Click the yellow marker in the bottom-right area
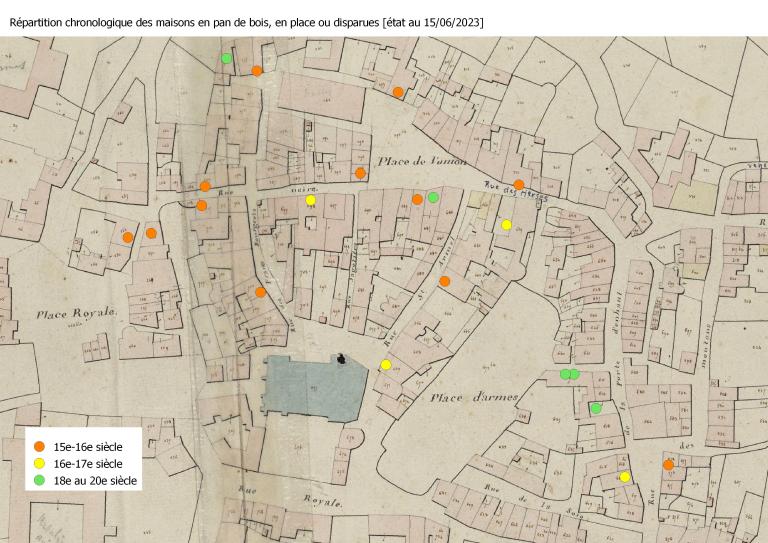The image size is (768, 543). point(624,477)
